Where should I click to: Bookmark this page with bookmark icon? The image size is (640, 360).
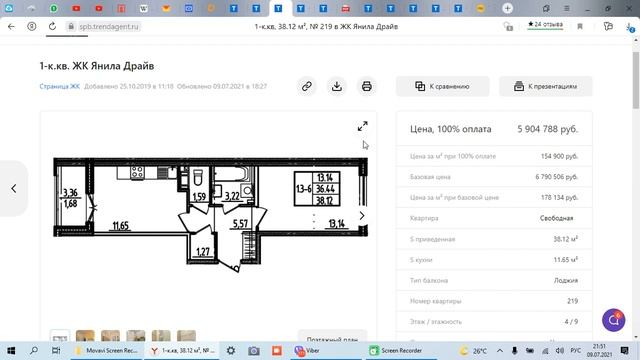pos(580,27)
